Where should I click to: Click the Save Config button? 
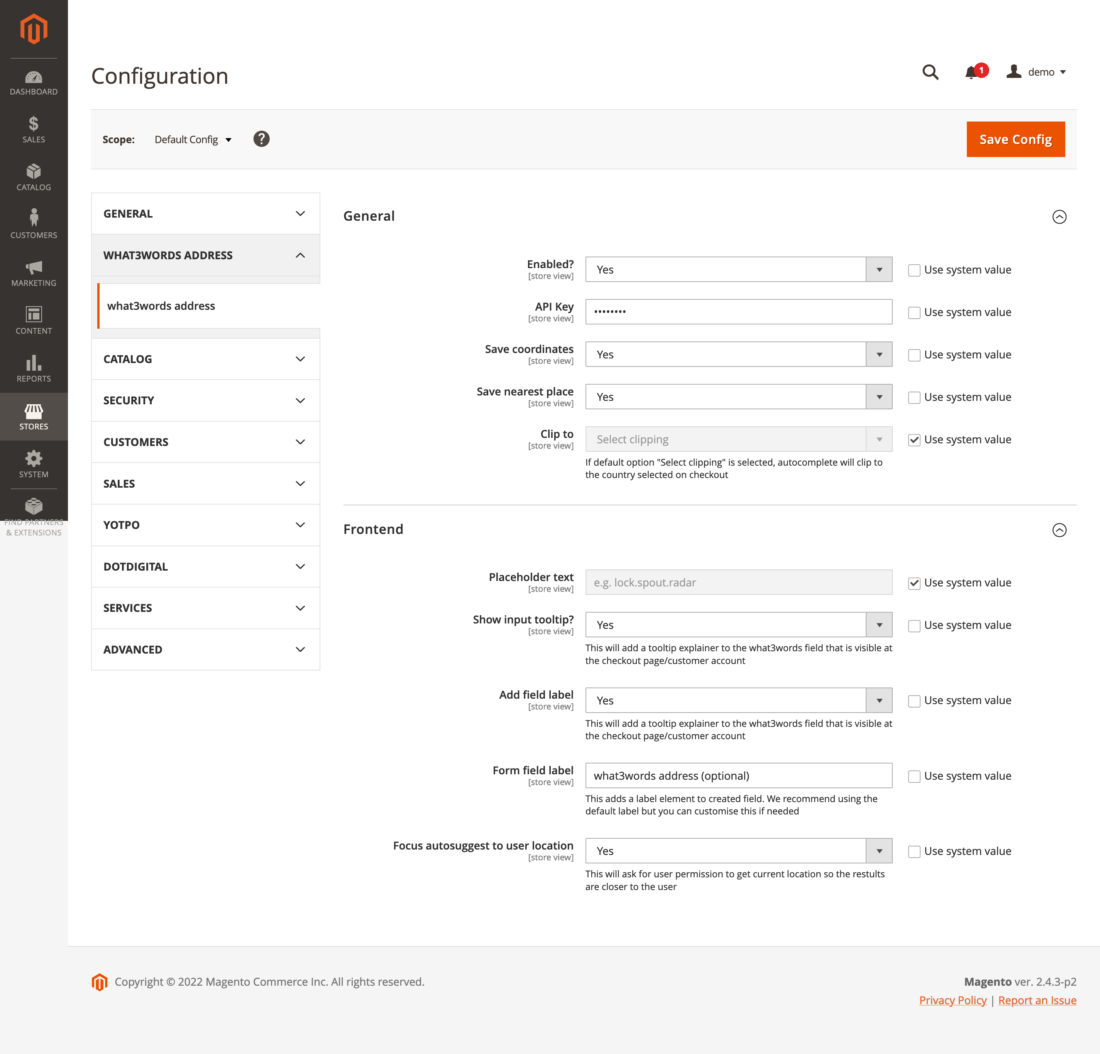[1015, 139]
